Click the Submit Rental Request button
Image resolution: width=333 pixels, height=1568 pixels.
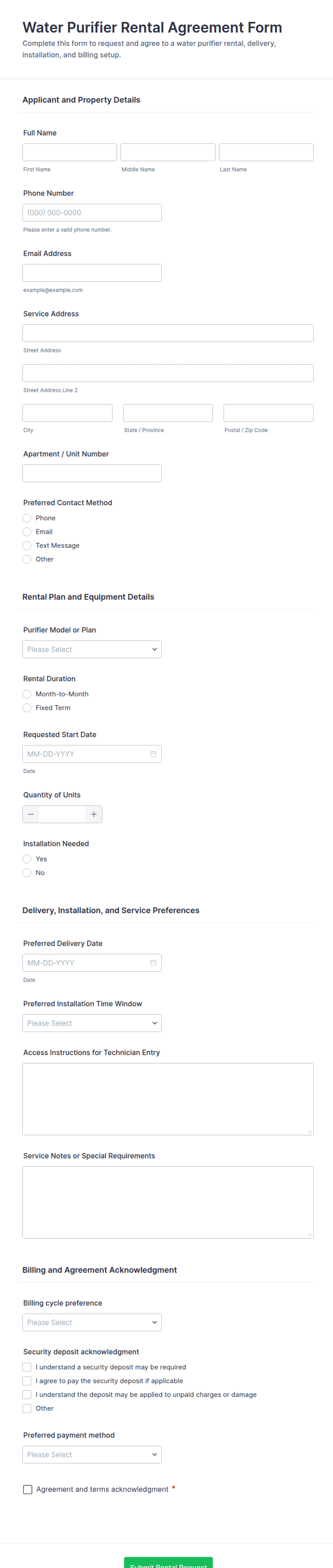[168, 1561]
